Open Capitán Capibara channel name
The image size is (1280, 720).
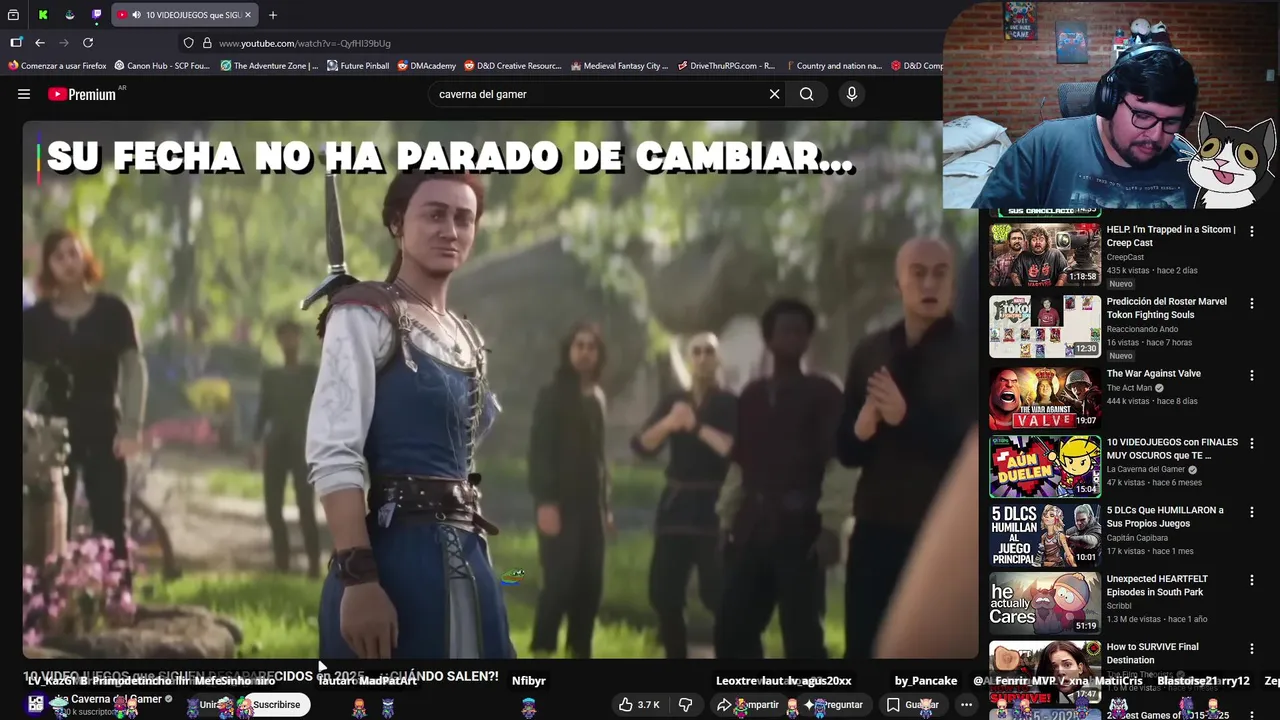(1137, 538)
